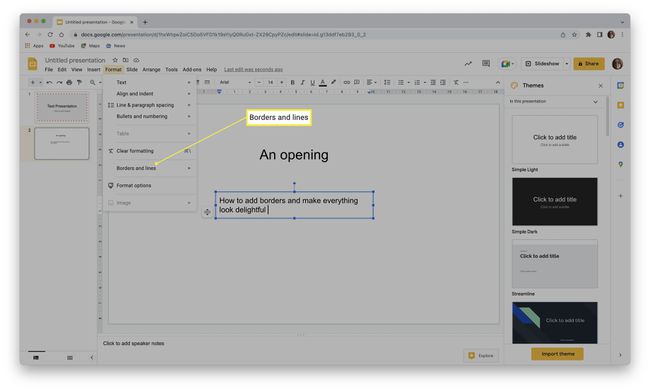Click the Import theme button

(x=557, y=354)
